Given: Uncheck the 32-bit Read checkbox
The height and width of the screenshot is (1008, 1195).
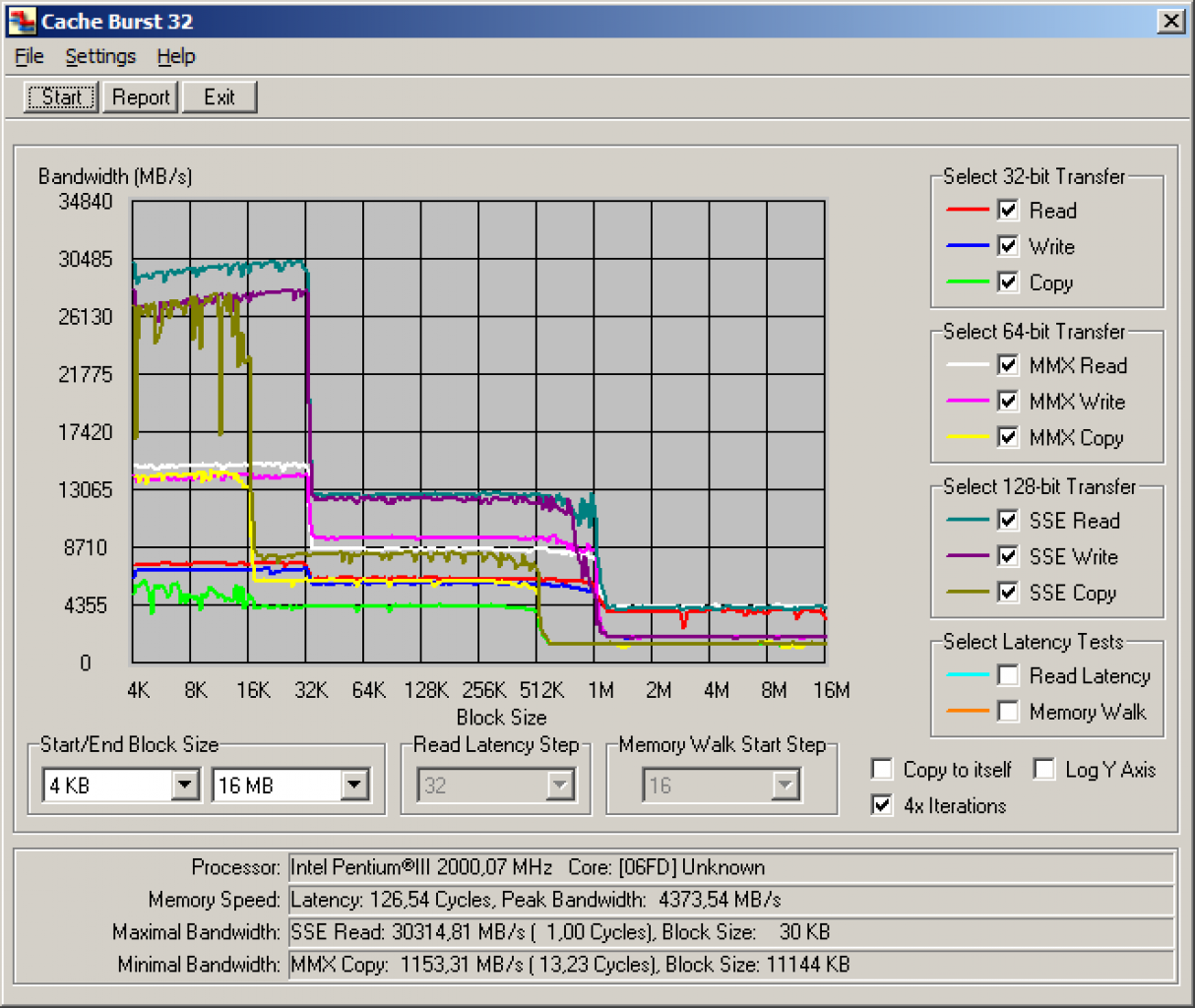Looking at the screenshot, I should click(1008, 210).
